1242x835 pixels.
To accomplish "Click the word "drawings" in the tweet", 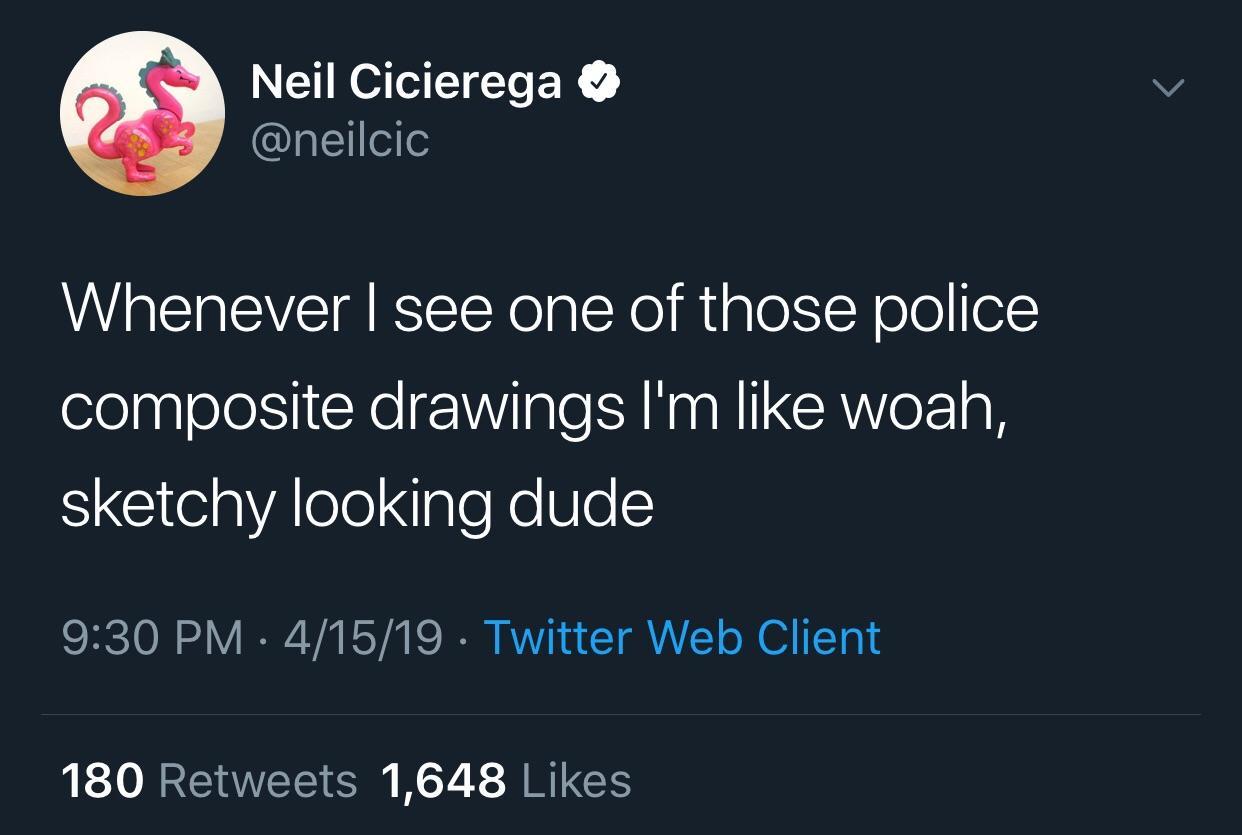I will pyautogui.click(x=497, y=409).
